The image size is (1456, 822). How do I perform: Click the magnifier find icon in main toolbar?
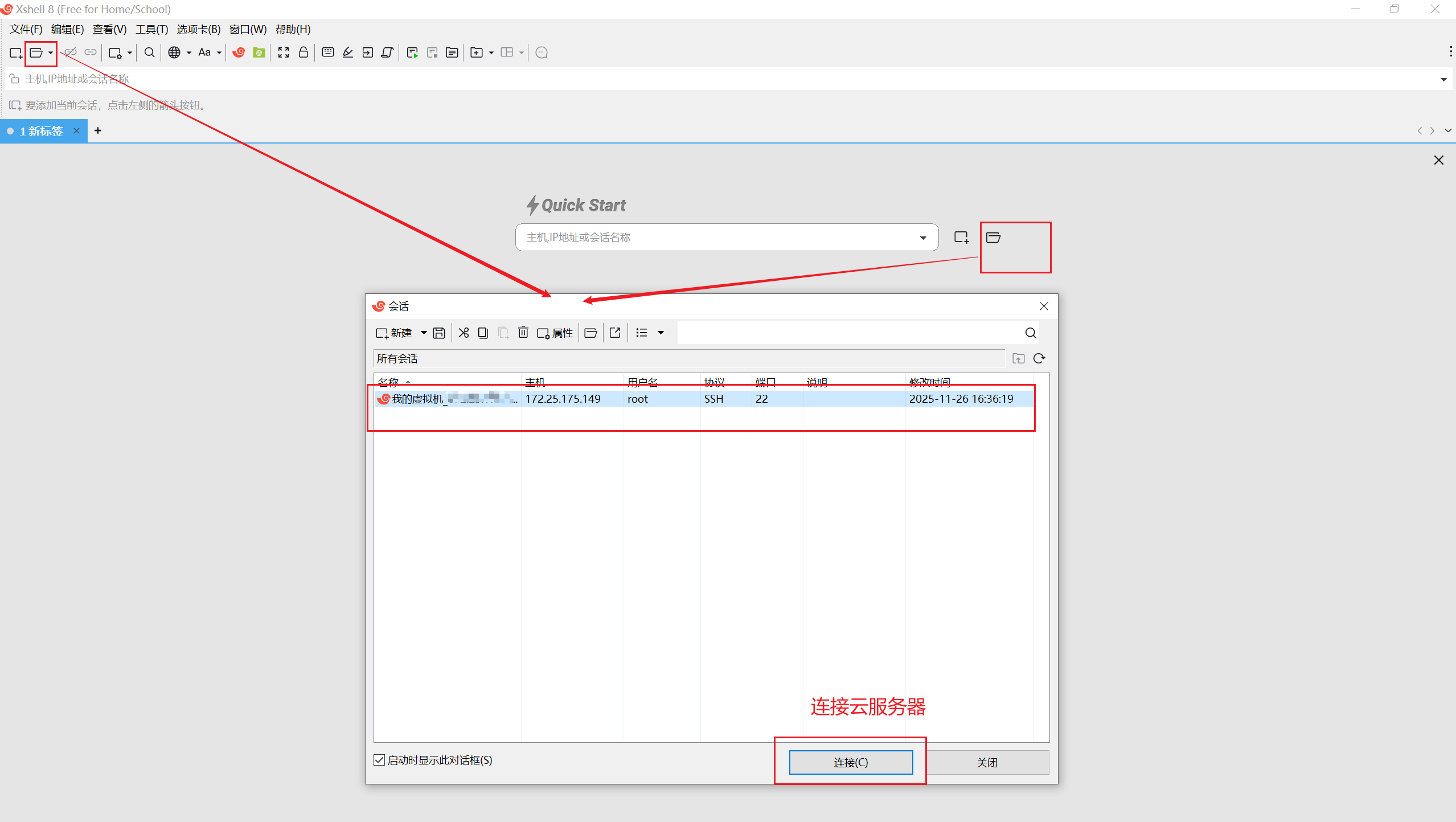tap(149, 52)
